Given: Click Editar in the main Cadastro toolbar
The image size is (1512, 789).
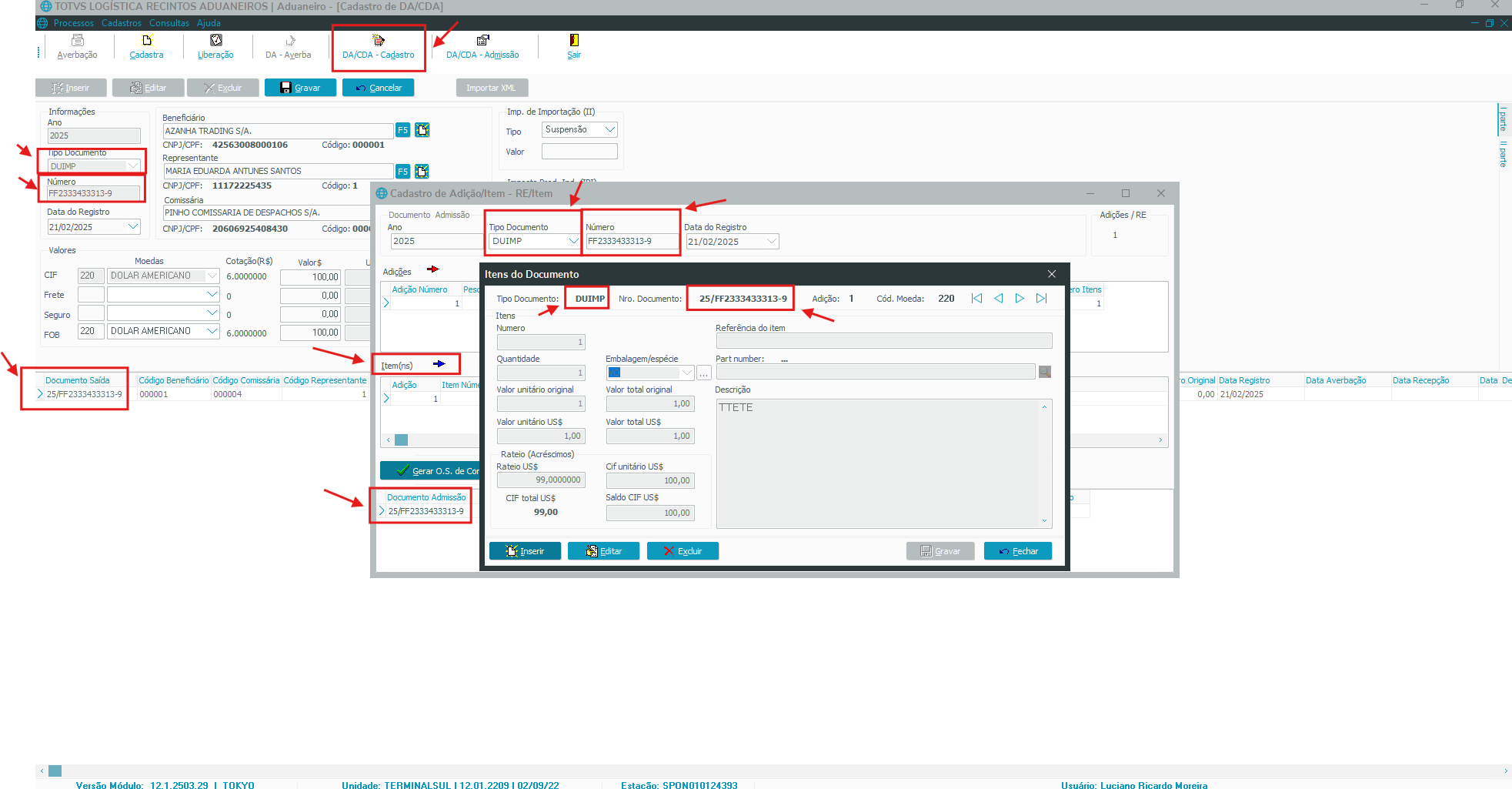Looking at the screenshot, I should pyautogui.click(x=148, y=88).
